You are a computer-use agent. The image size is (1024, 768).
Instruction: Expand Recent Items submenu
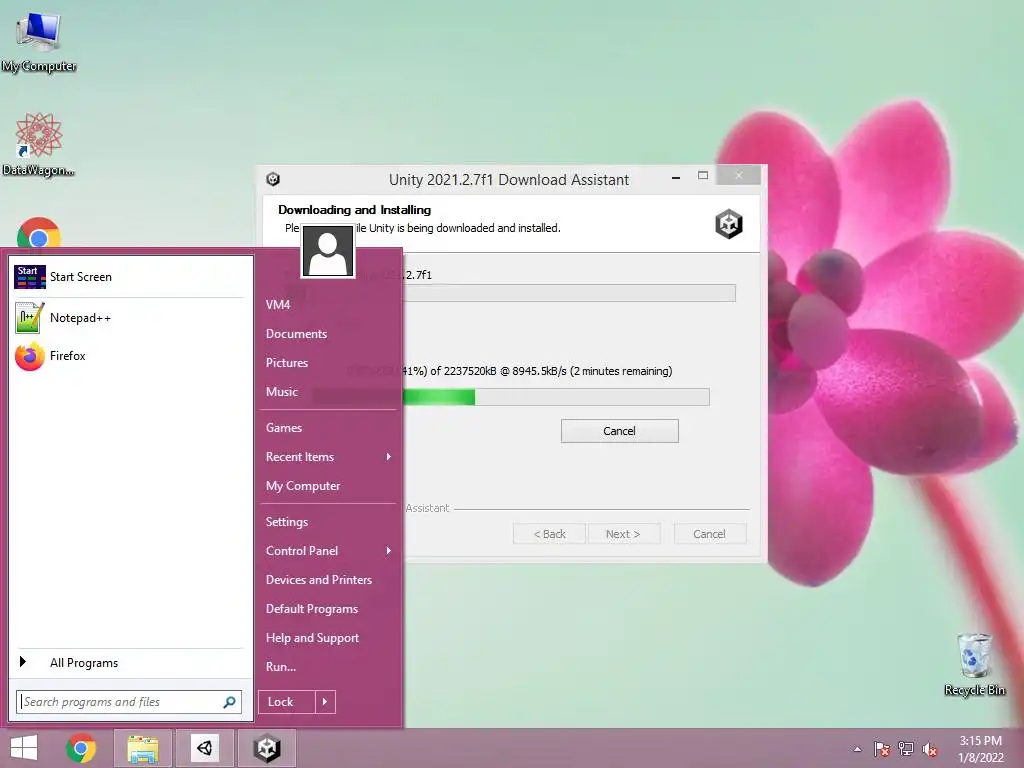(x=328, y=457)
